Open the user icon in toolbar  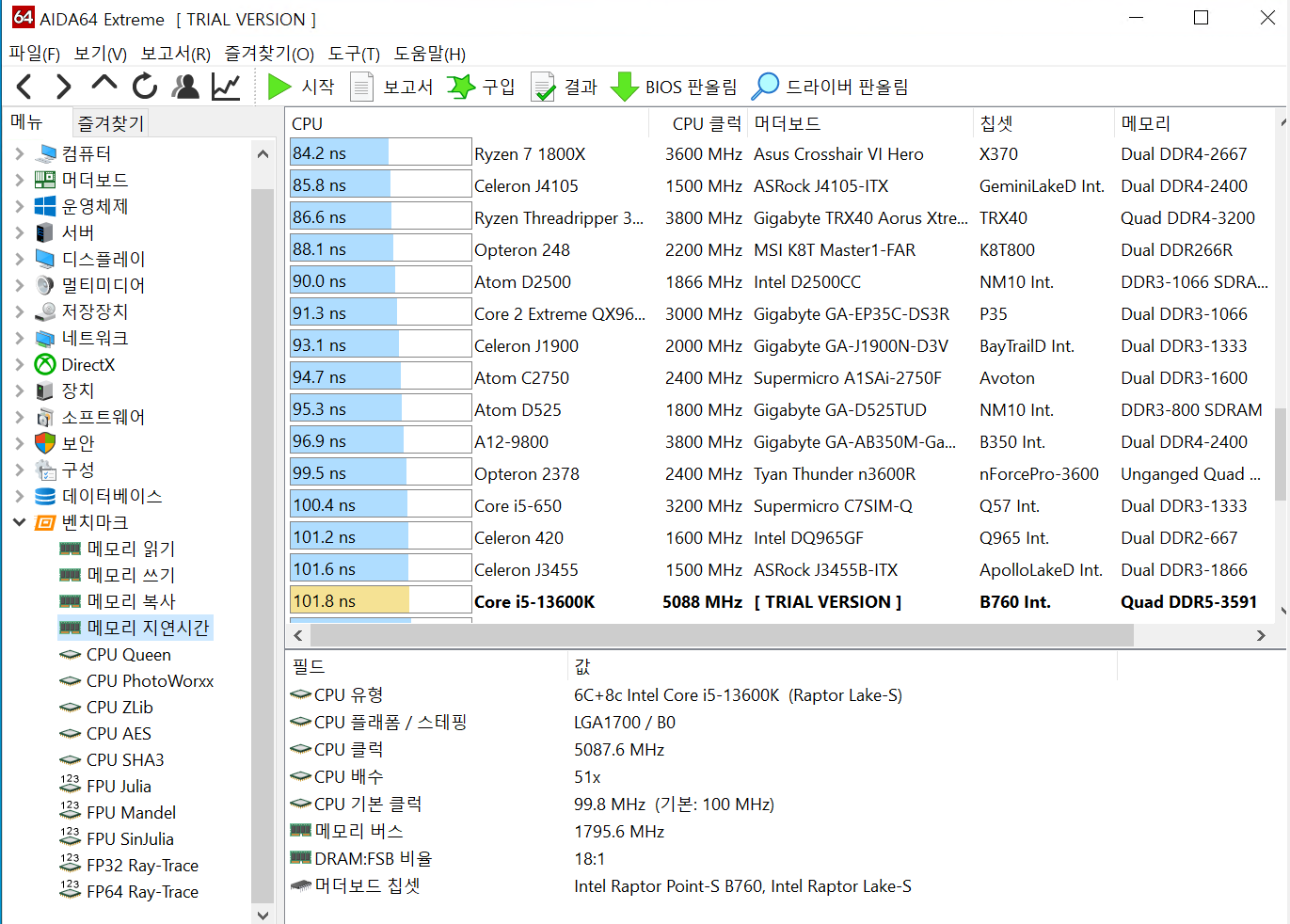[x=185, y=87]
